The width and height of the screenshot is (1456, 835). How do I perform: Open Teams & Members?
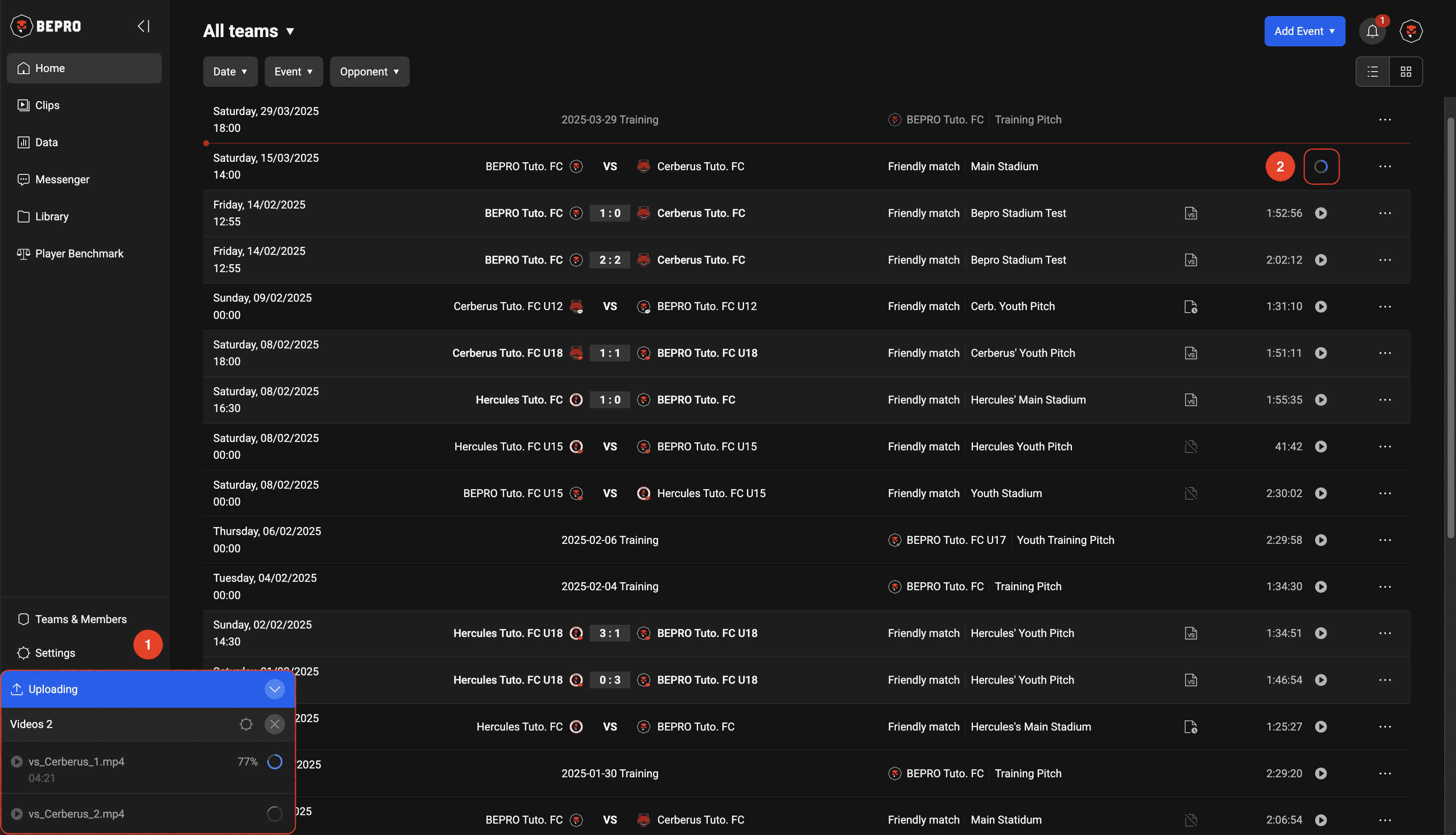click(x=81, y=619)
